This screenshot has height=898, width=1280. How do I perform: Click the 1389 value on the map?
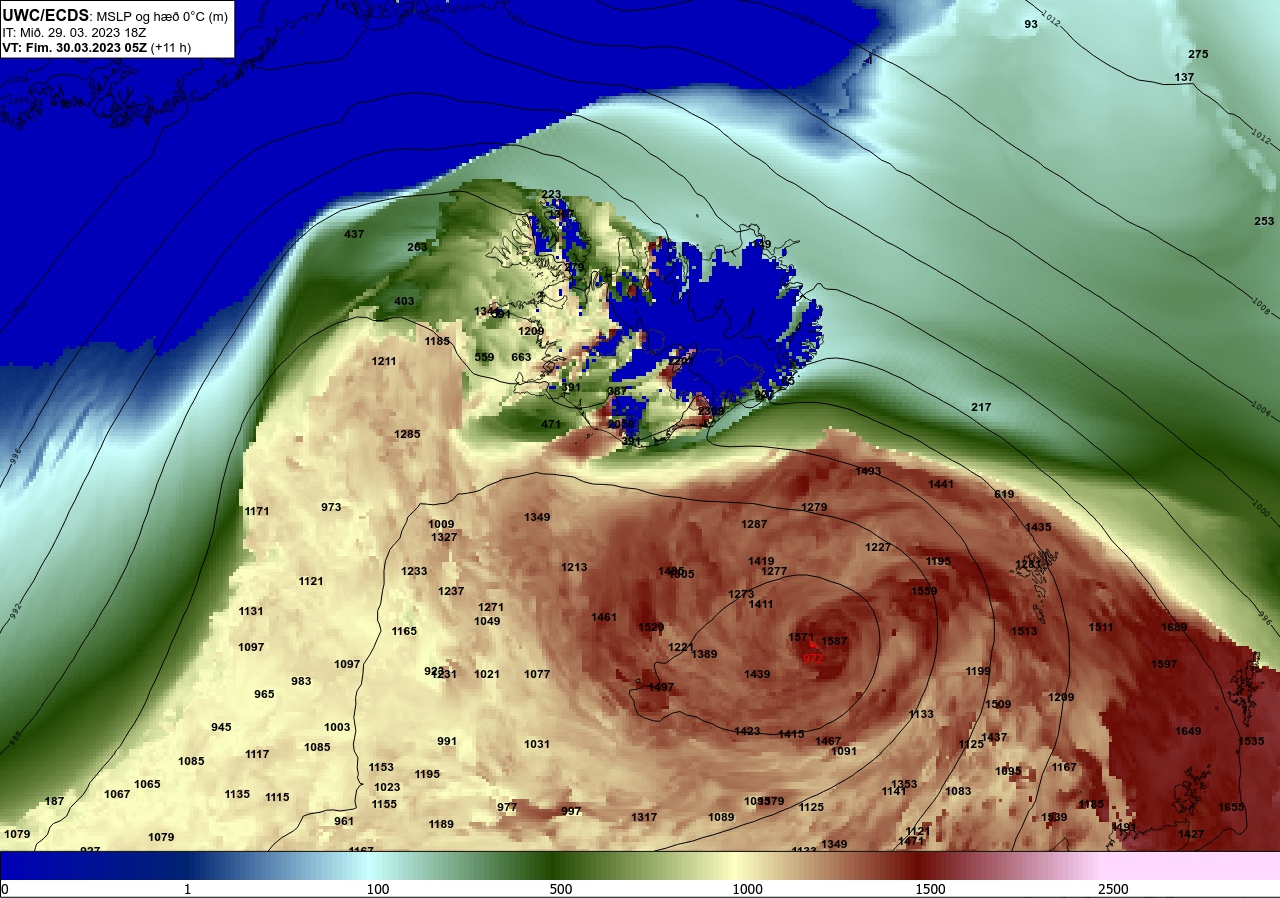(x=704, y=654)
